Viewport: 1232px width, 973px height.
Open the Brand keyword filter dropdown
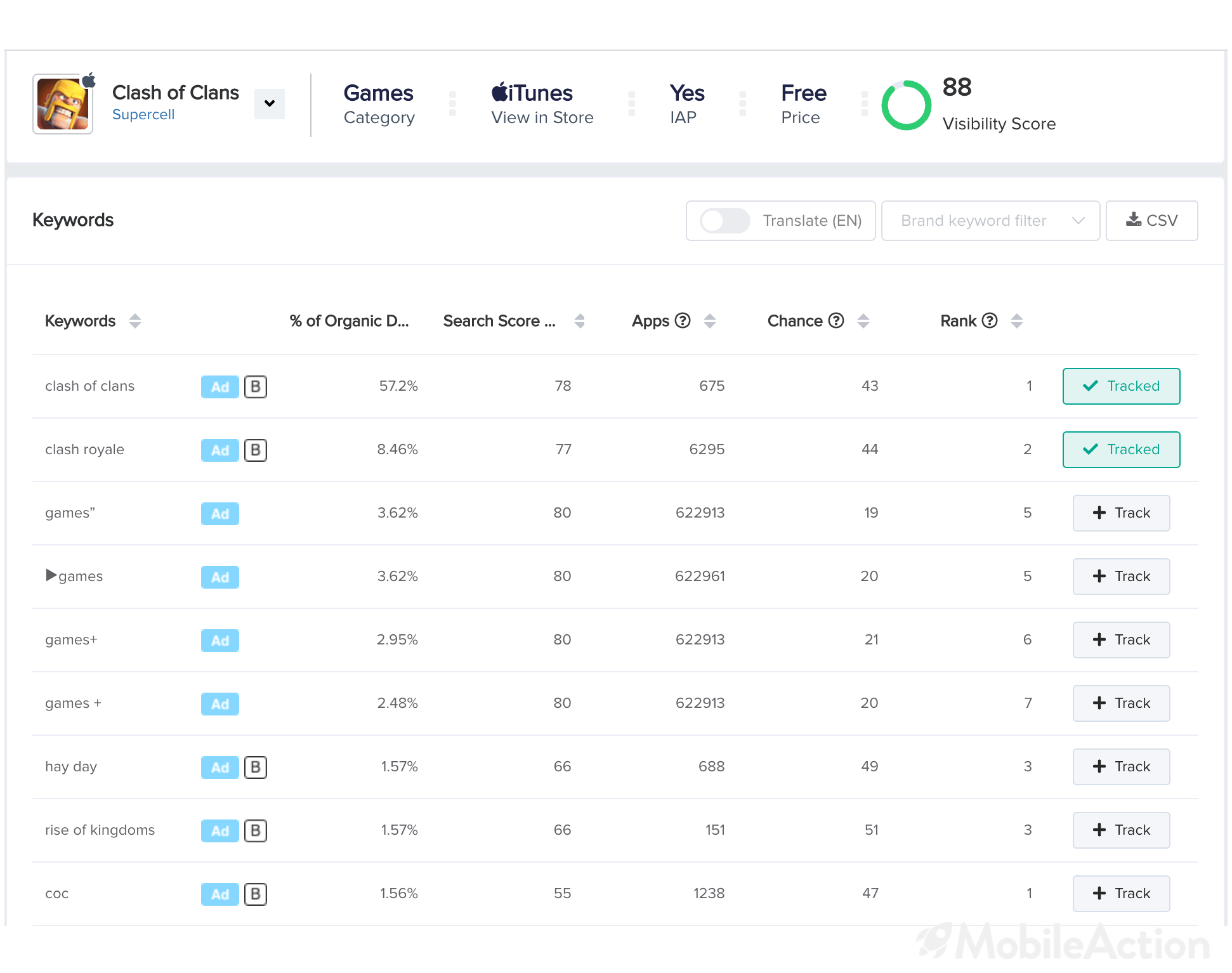click(990, 221)
